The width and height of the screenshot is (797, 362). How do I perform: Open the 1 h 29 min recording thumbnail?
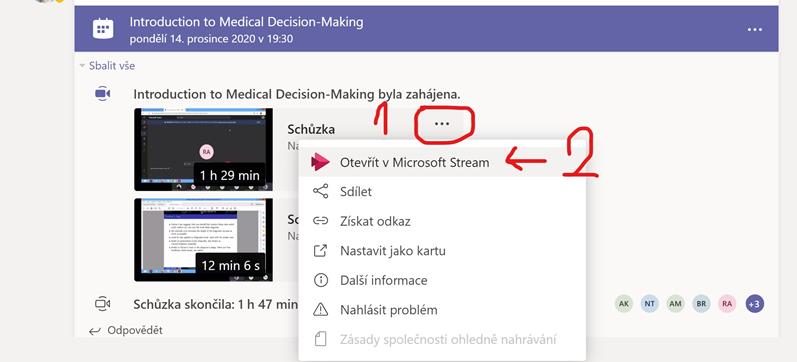point(203,149)
